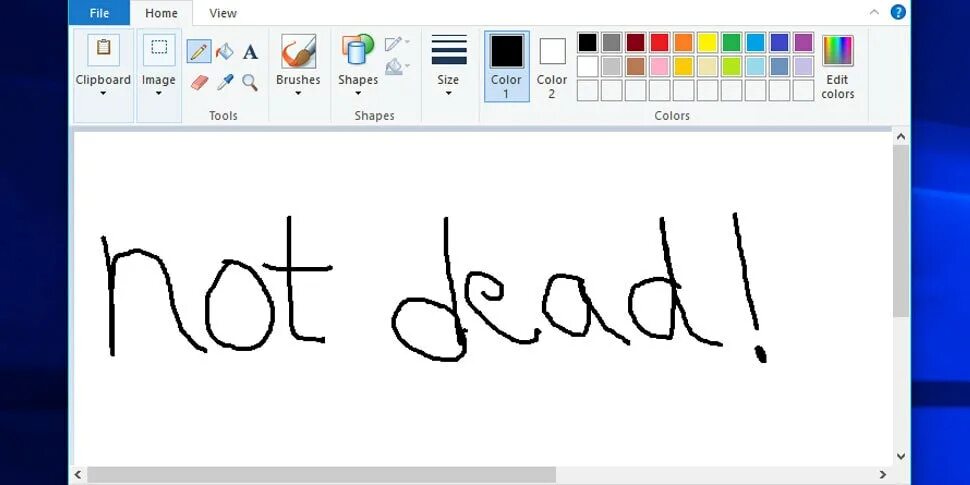This screenshot has height=485, width=970.
Task: Click the horizontal scrollbar left arrow
Action: click(78, 475)
